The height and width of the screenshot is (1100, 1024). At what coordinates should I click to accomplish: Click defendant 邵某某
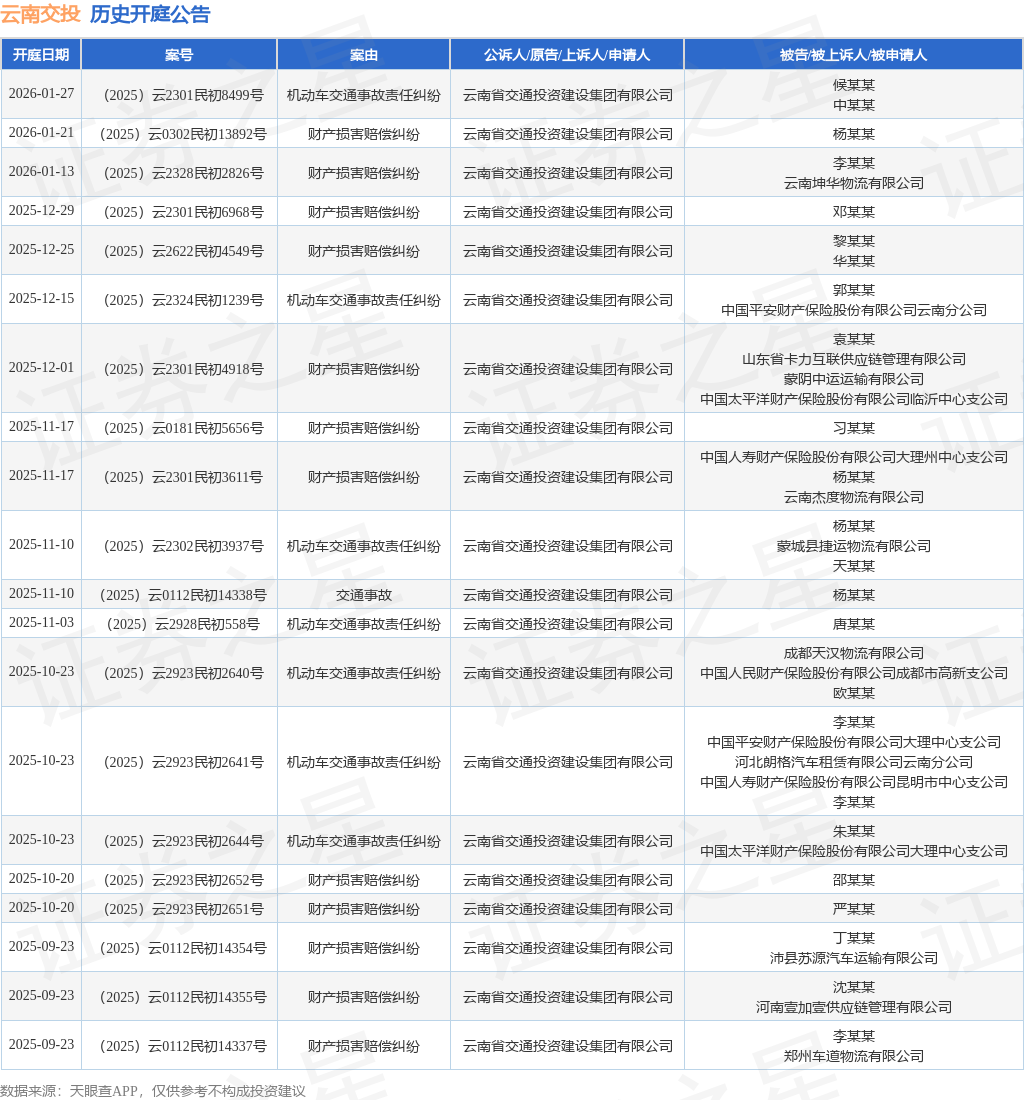click(854, 880)
